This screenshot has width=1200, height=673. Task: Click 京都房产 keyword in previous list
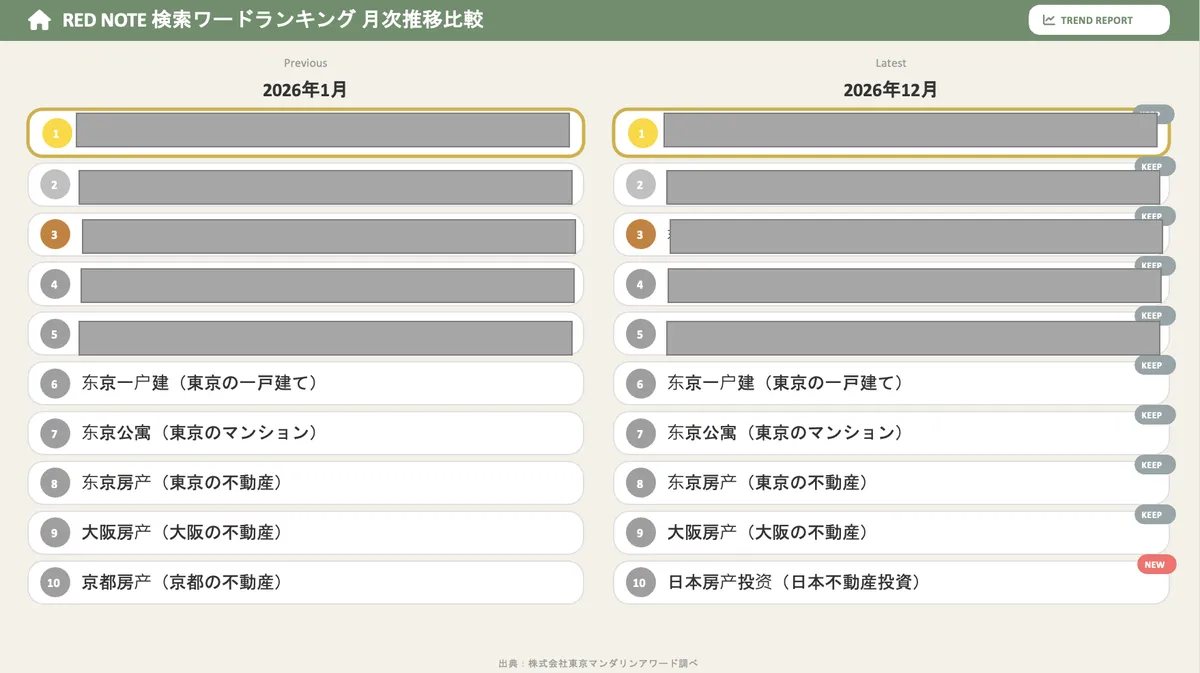click(181, 582)
